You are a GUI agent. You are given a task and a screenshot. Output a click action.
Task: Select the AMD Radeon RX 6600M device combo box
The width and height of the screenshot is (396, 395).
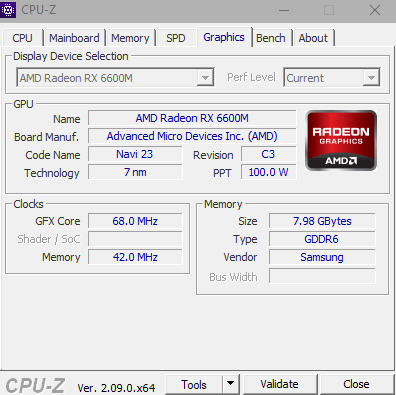point(115,78)
